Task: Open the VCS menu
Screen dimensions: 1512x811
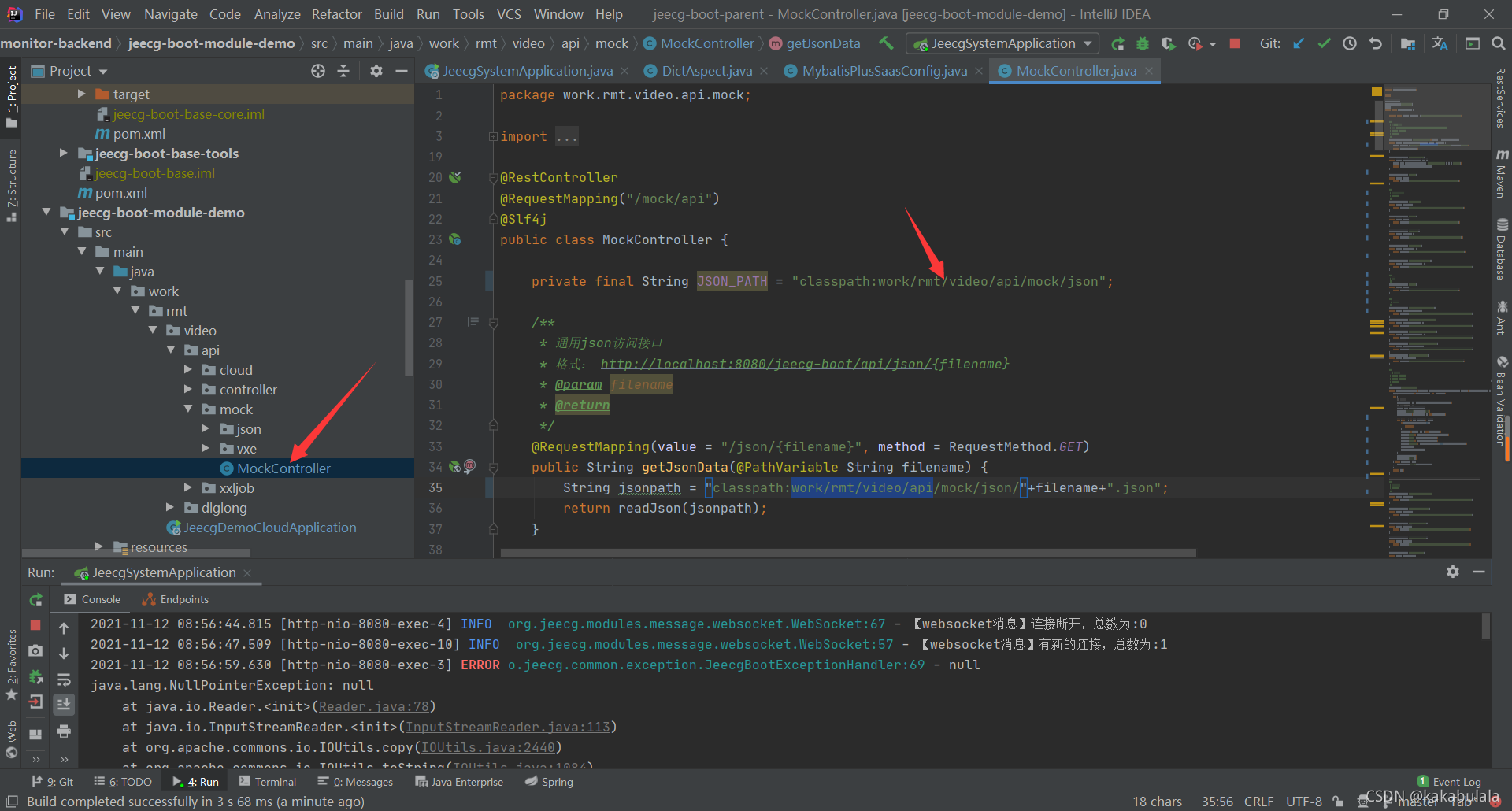Action: click(x=509, y=14)
